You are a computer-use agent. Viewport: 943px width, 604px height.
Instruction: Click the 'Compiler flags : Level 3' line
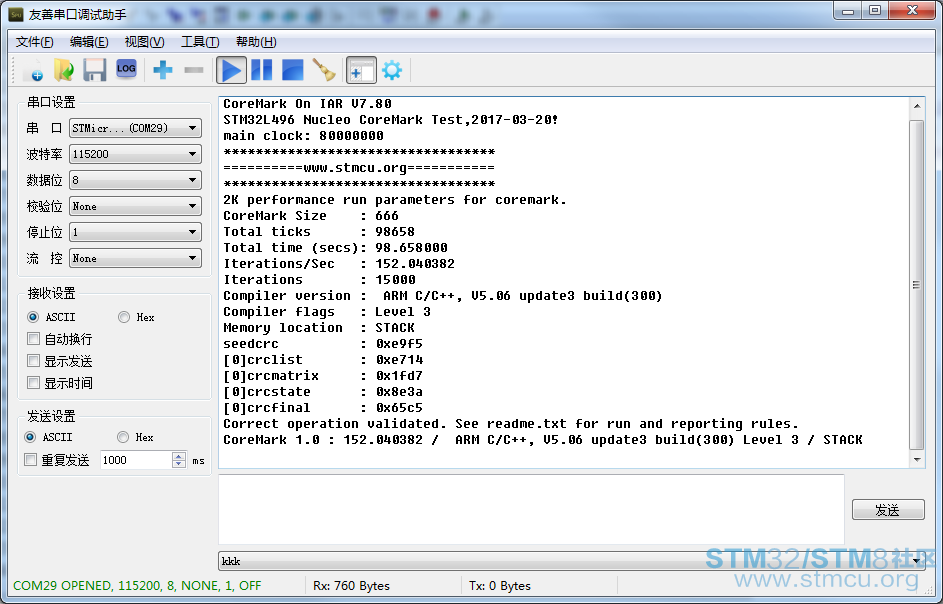(327, 312)
